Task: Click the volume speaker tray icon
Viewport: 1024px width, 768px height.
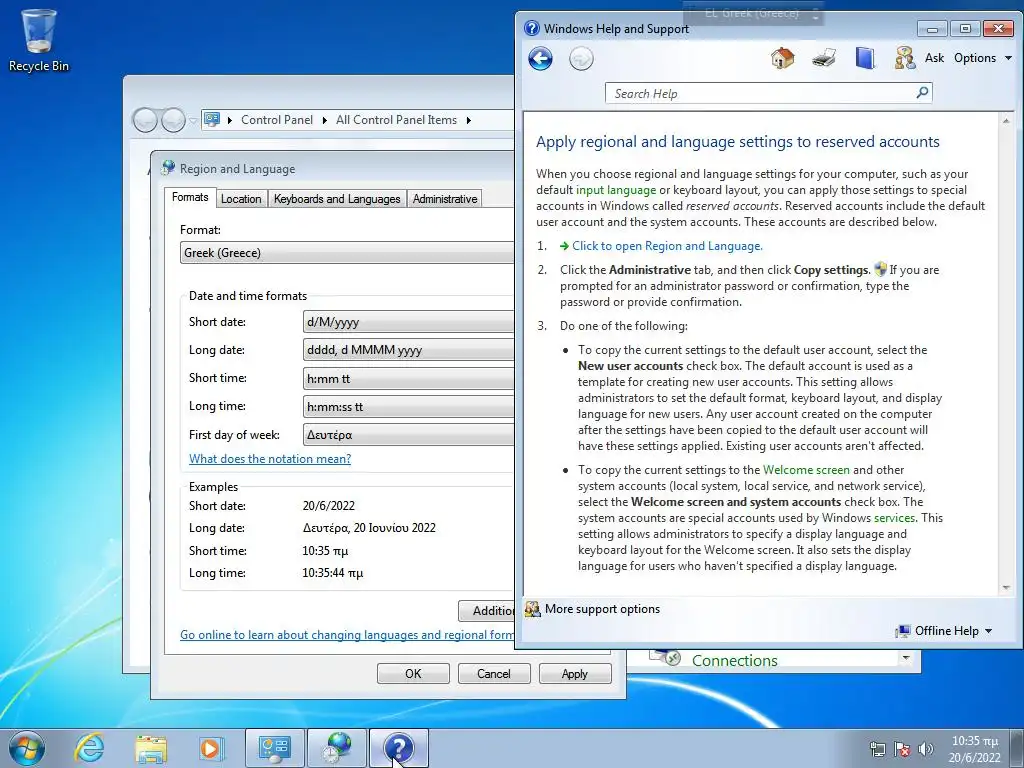Action: click(925, 749)
